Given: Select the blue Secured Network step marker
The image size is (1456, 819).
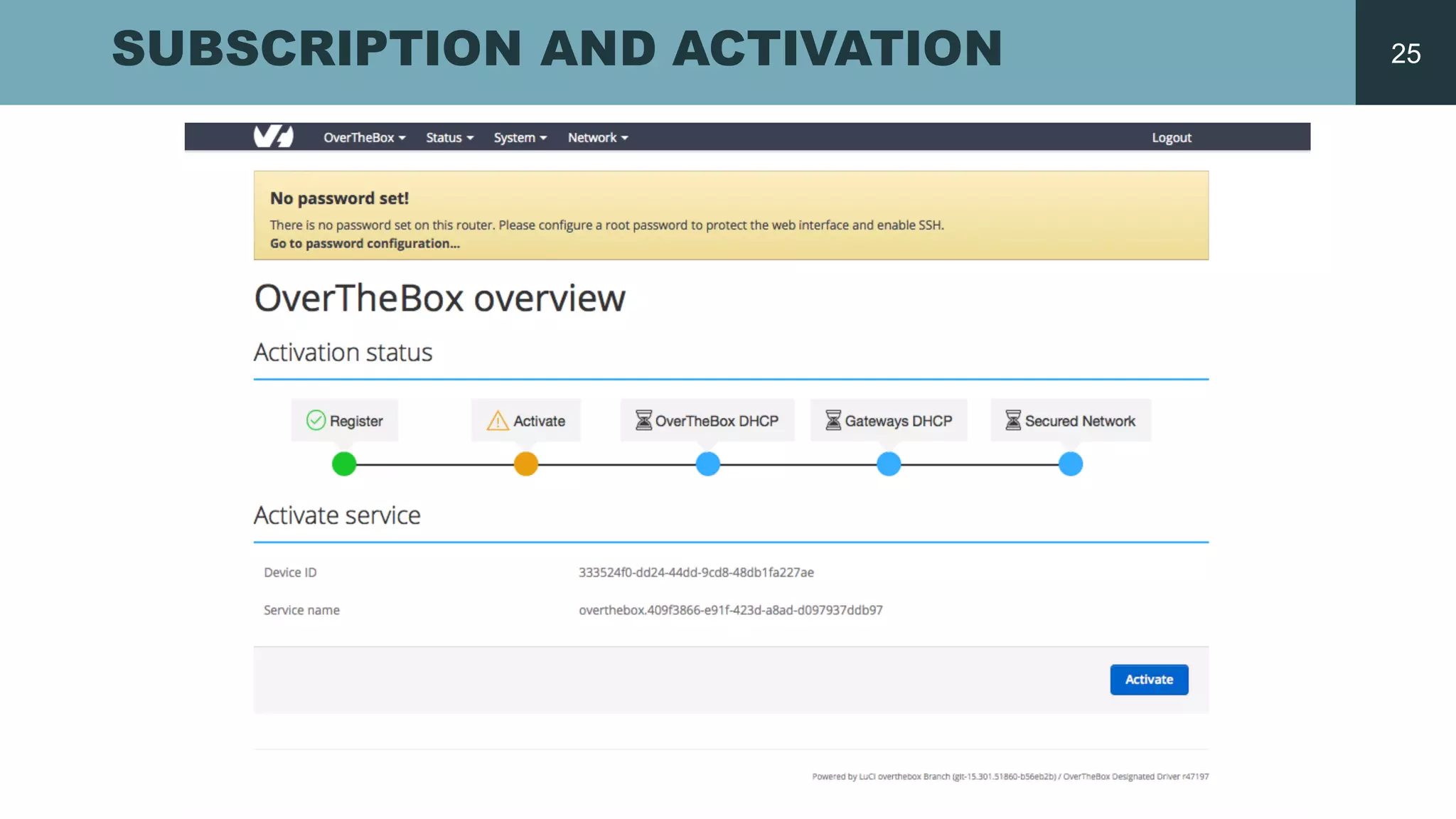Looking at the screenshot, I should (1071, 464).
